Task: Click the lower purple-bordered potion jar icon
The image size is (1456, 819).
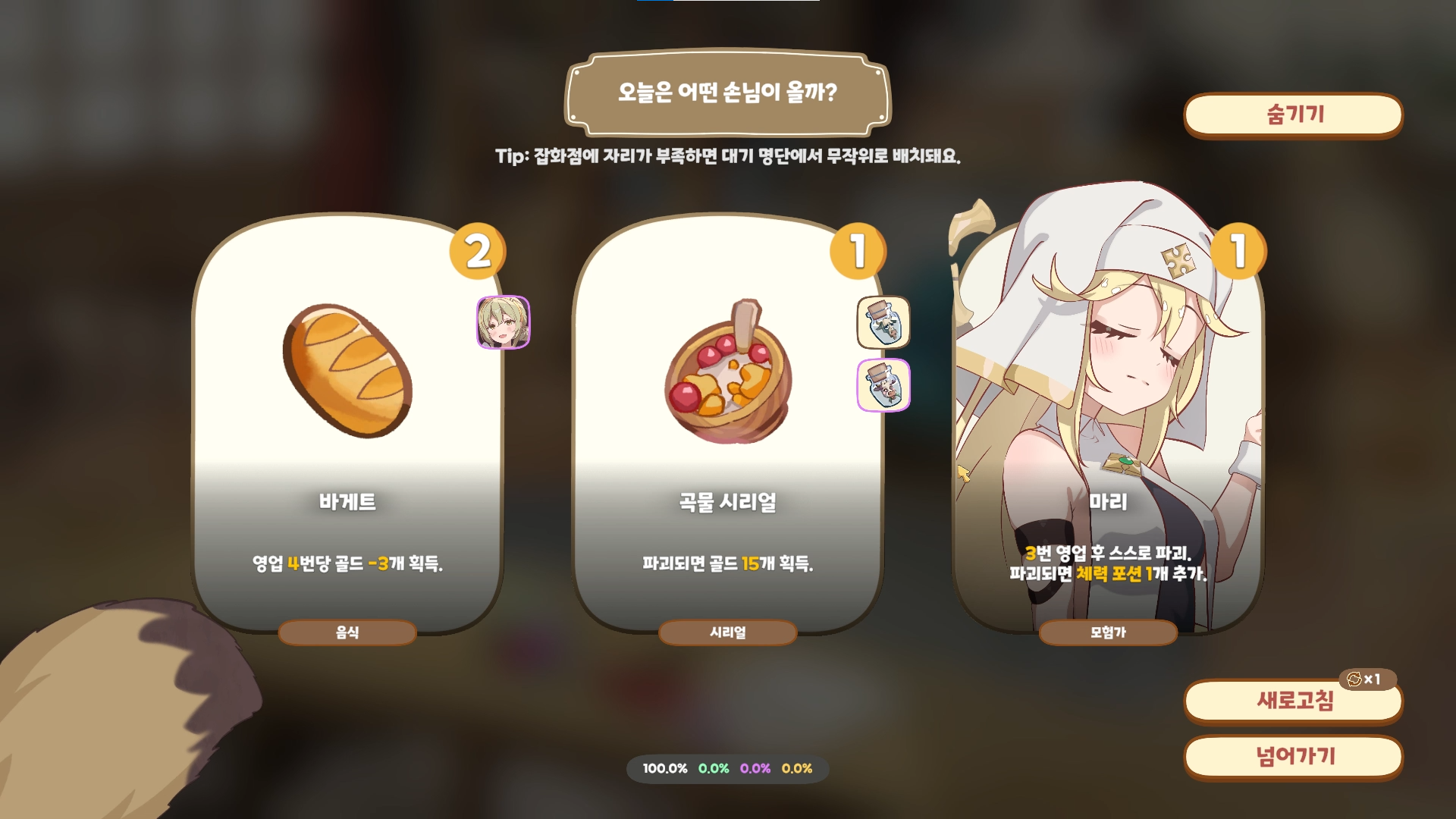Action: 883,385
